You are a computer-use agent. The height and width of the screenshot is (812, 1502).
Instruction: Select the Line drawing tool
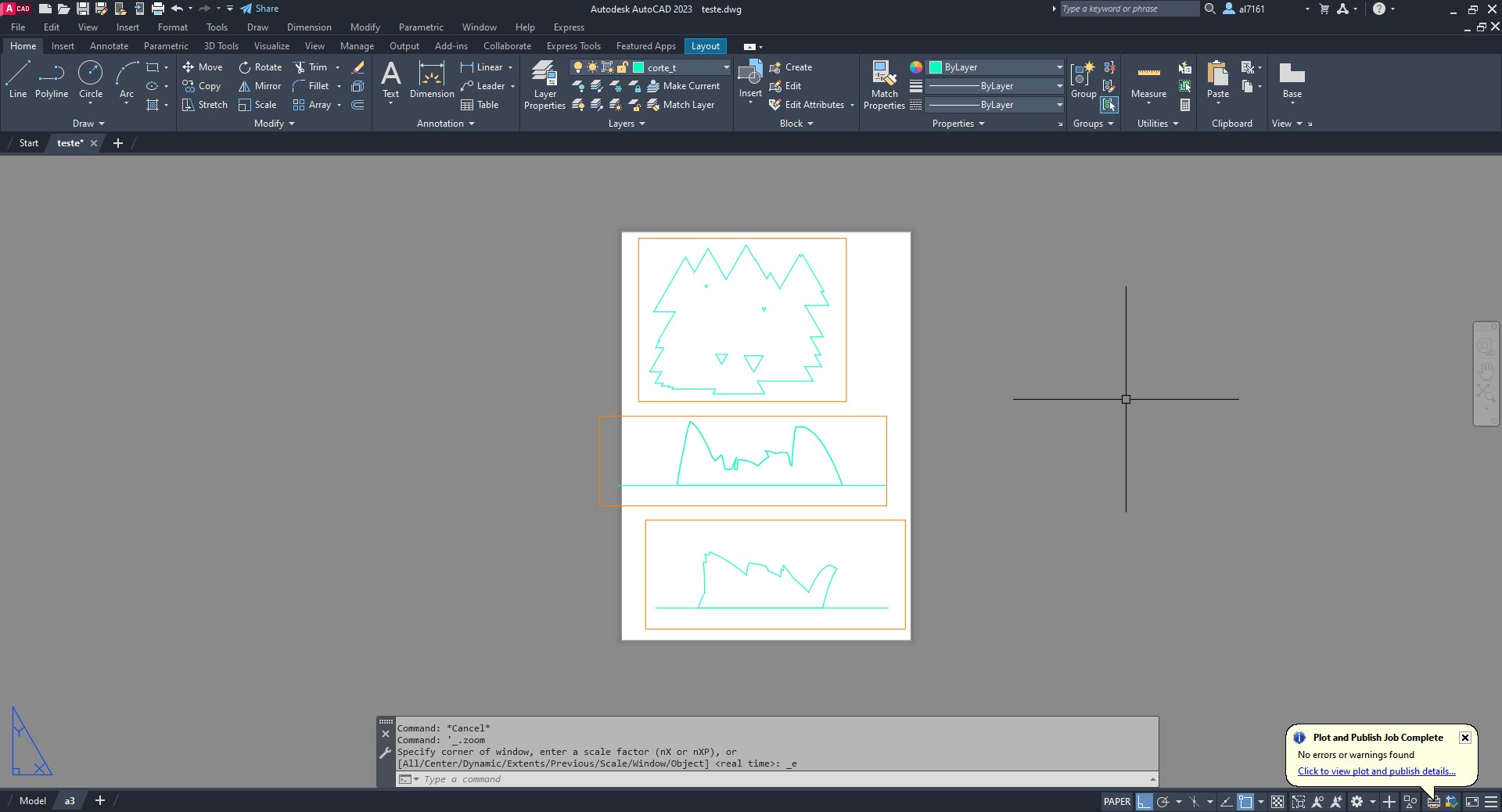point(18,81)
